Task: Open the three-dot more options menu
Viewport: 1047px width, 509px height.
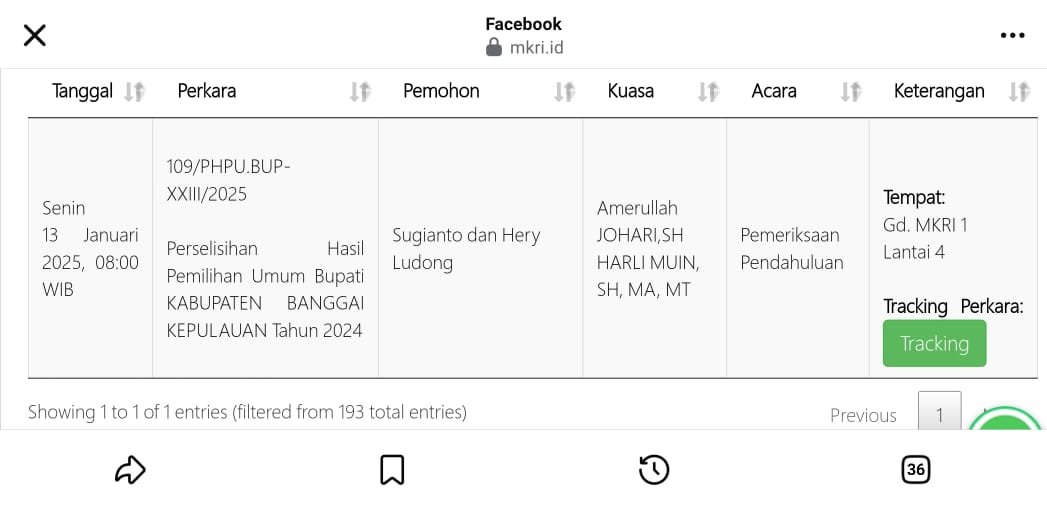Action: pos(1012,35)
